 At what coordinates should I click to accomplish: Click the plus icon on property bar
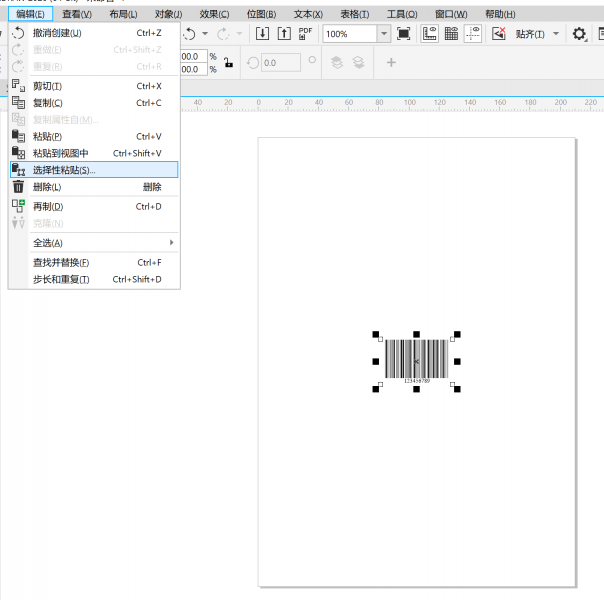coord(391,62)
